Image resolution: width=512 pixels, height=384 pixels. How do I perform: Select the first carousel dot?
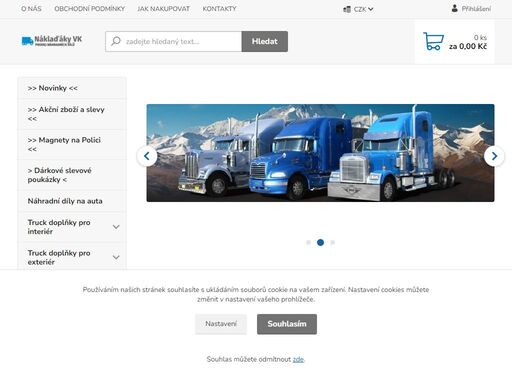point(308,242)
